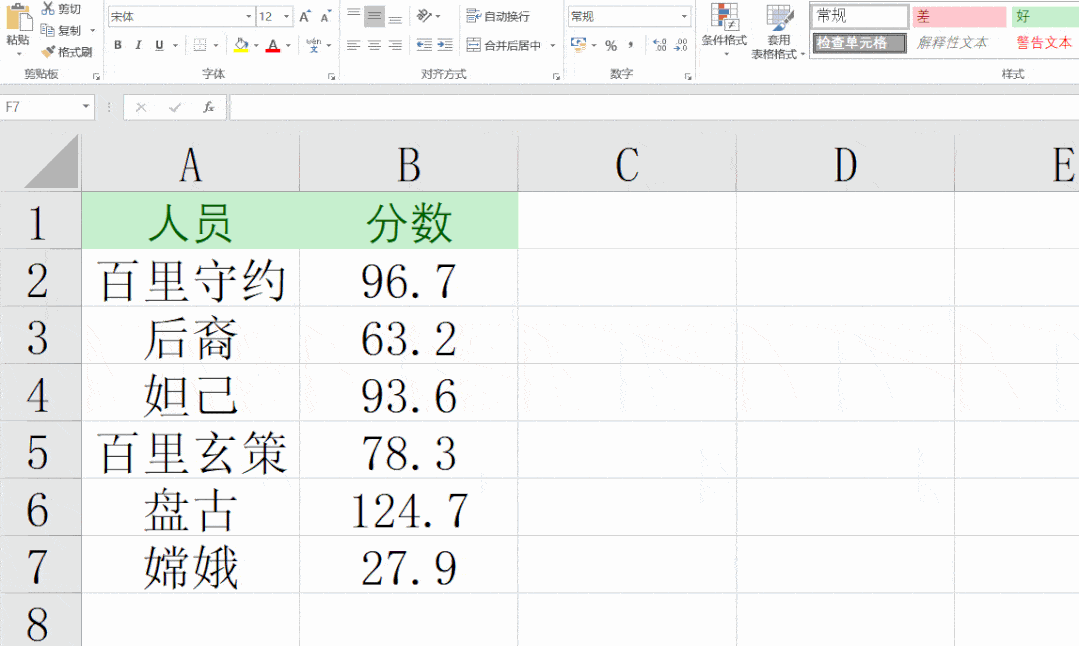Click the Insert Function fx icon

tap(209, 107)
